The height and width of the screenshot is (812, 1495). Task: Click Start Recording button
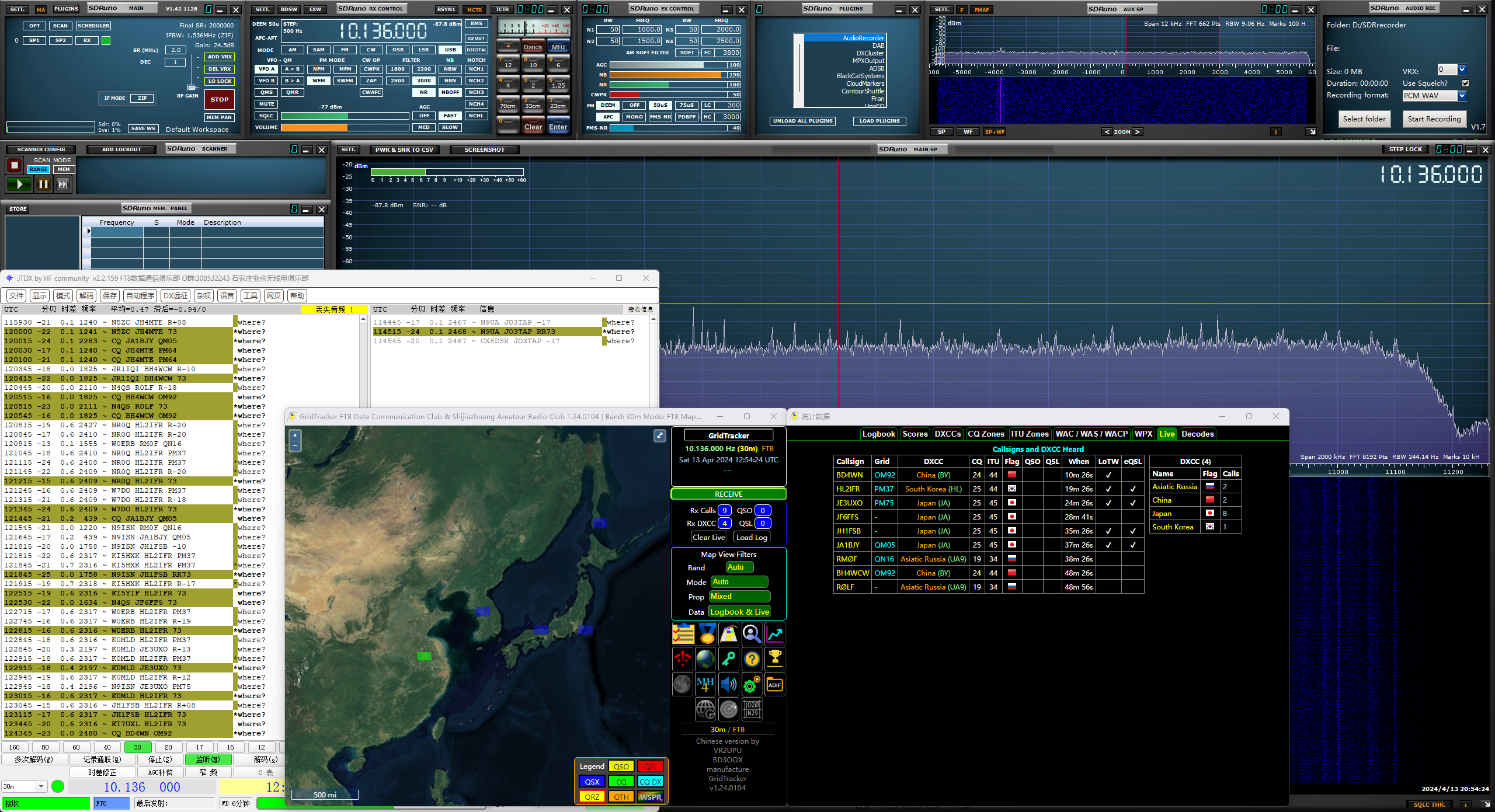(x=1434, y=119)
